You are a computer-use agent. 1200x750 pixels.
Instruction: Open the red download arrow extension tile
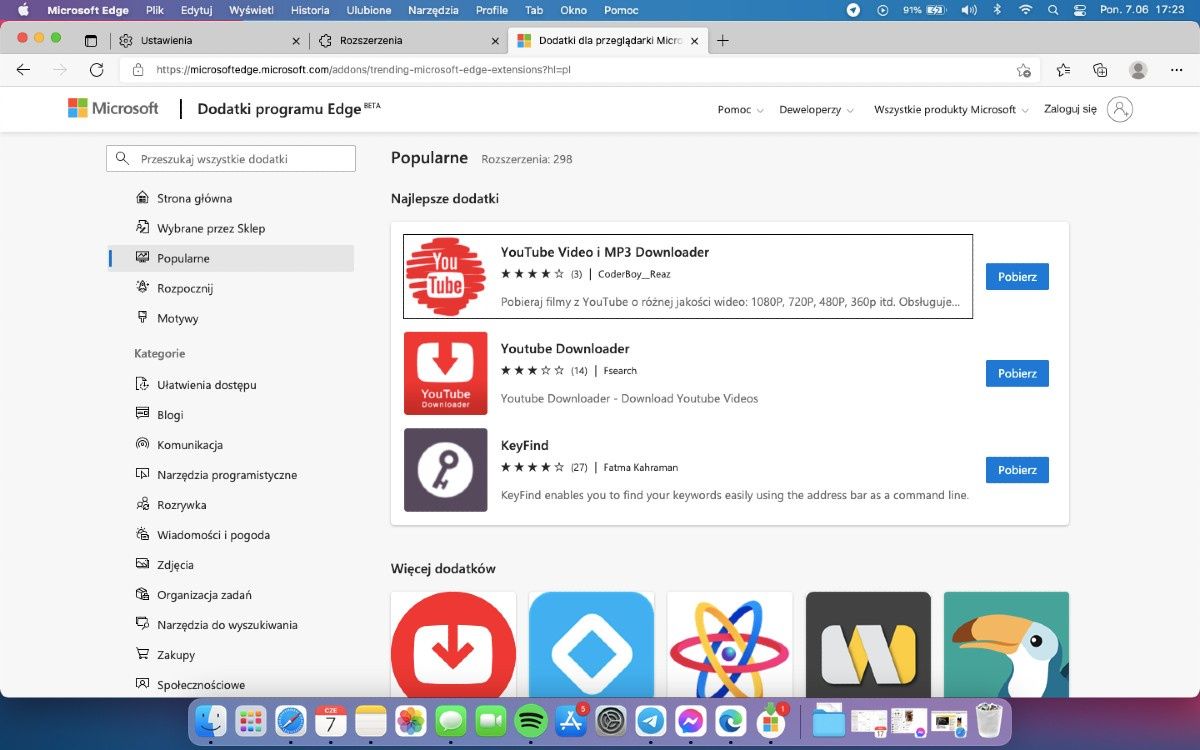pos(453,644)
